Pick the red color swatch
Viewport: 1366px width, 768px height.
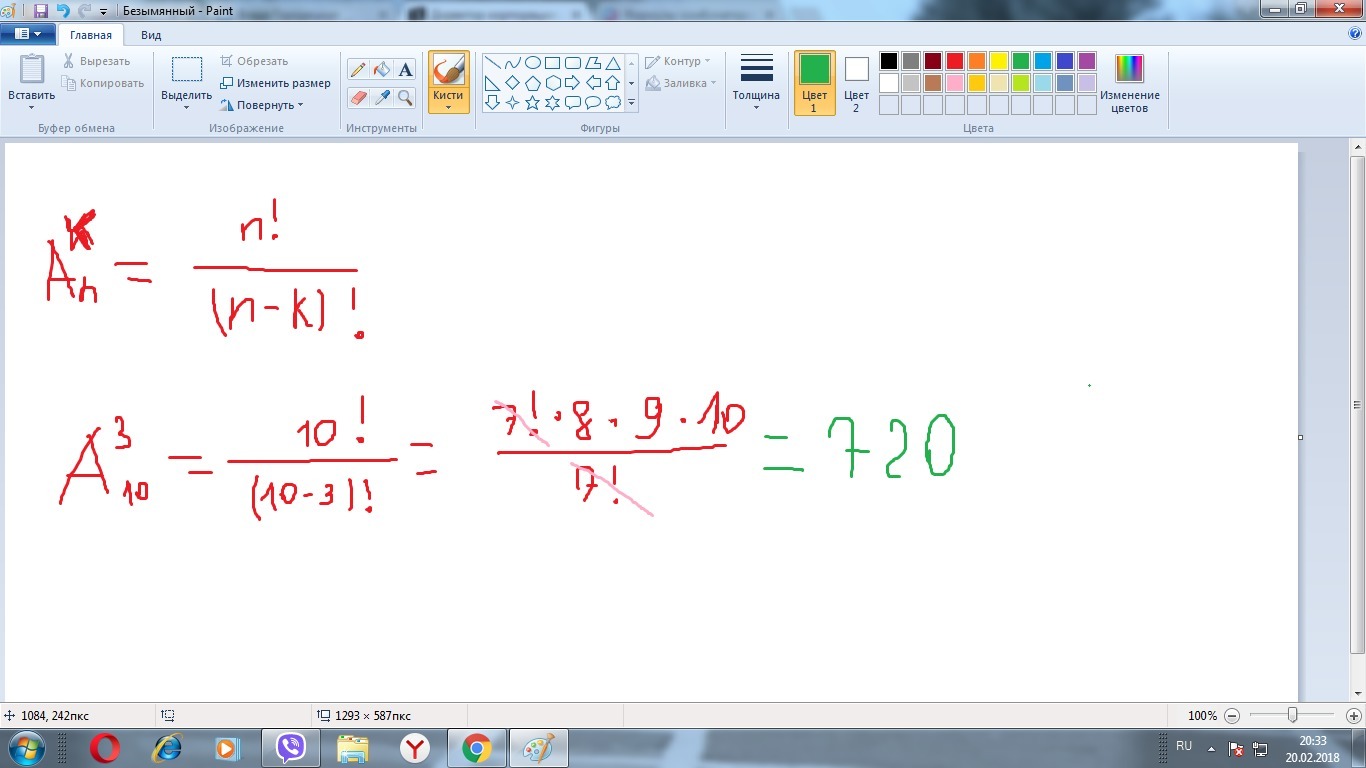(954, 61)
